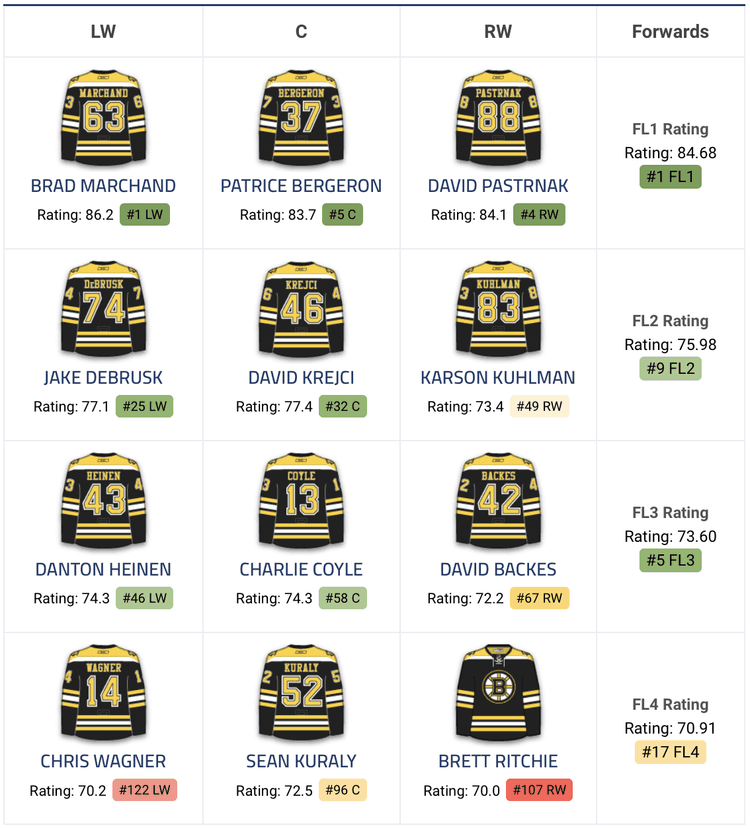Click the red #107 RW badge
Screen dimensions: 750x829
539,790
